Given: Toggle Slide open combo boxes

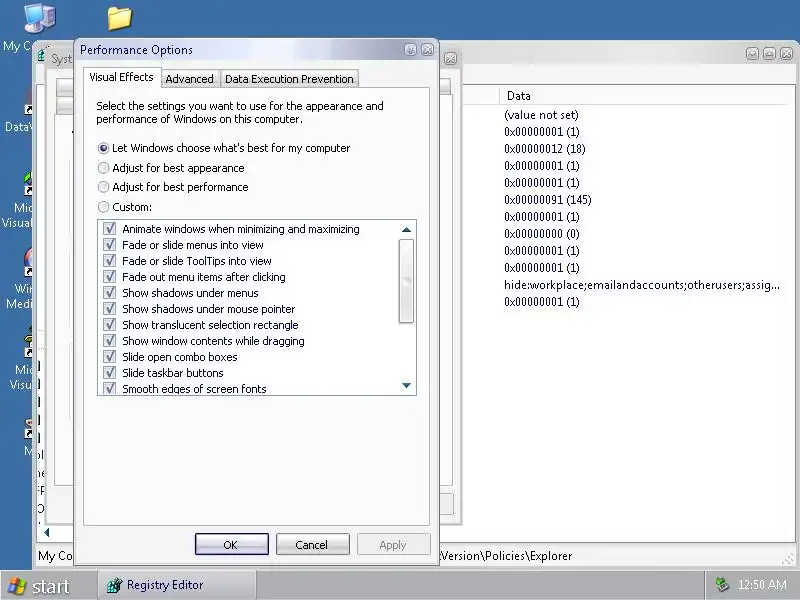Looking at the screenshot, I should point(109,357).
